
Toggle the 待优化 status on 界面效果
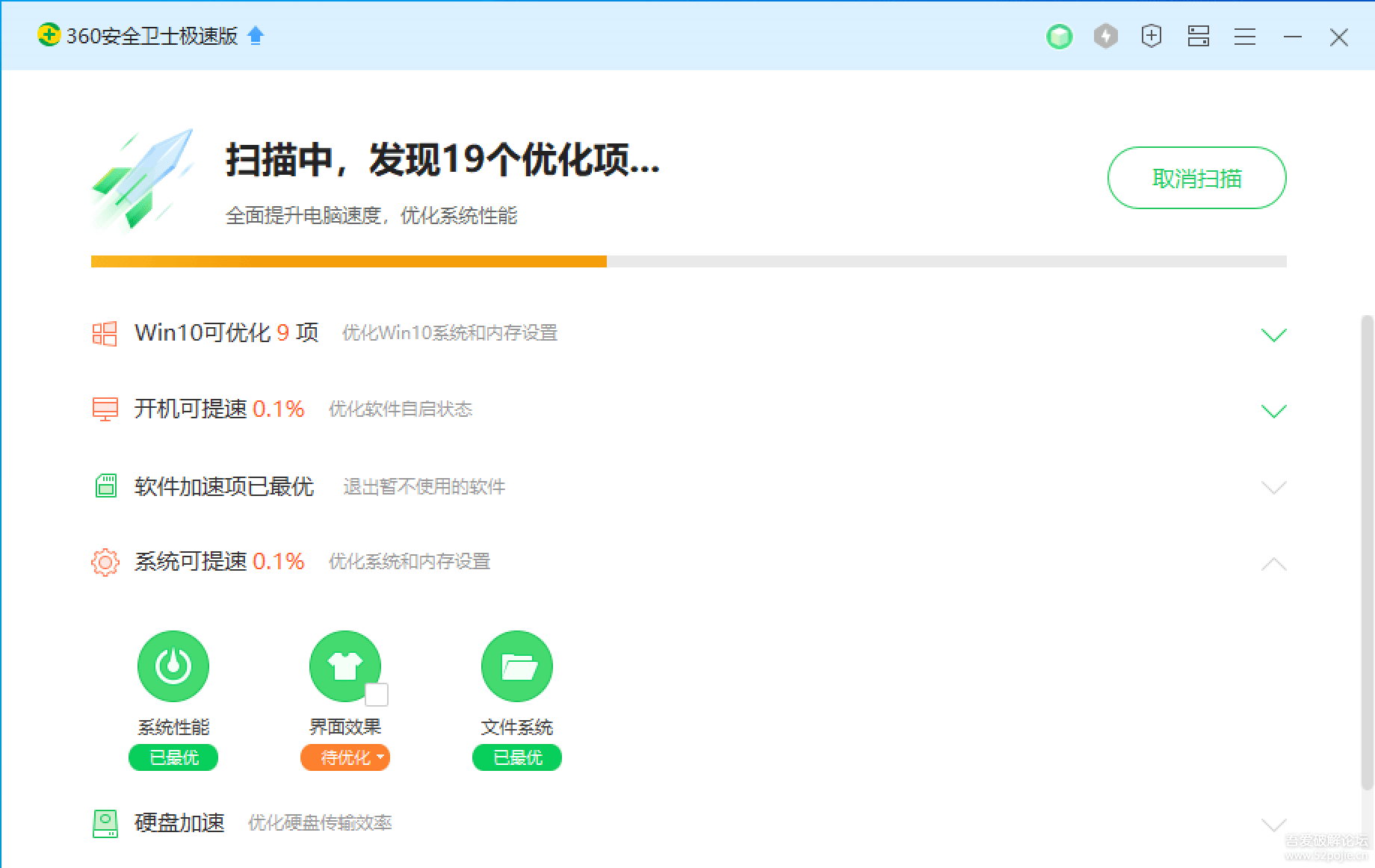[344, 757]
